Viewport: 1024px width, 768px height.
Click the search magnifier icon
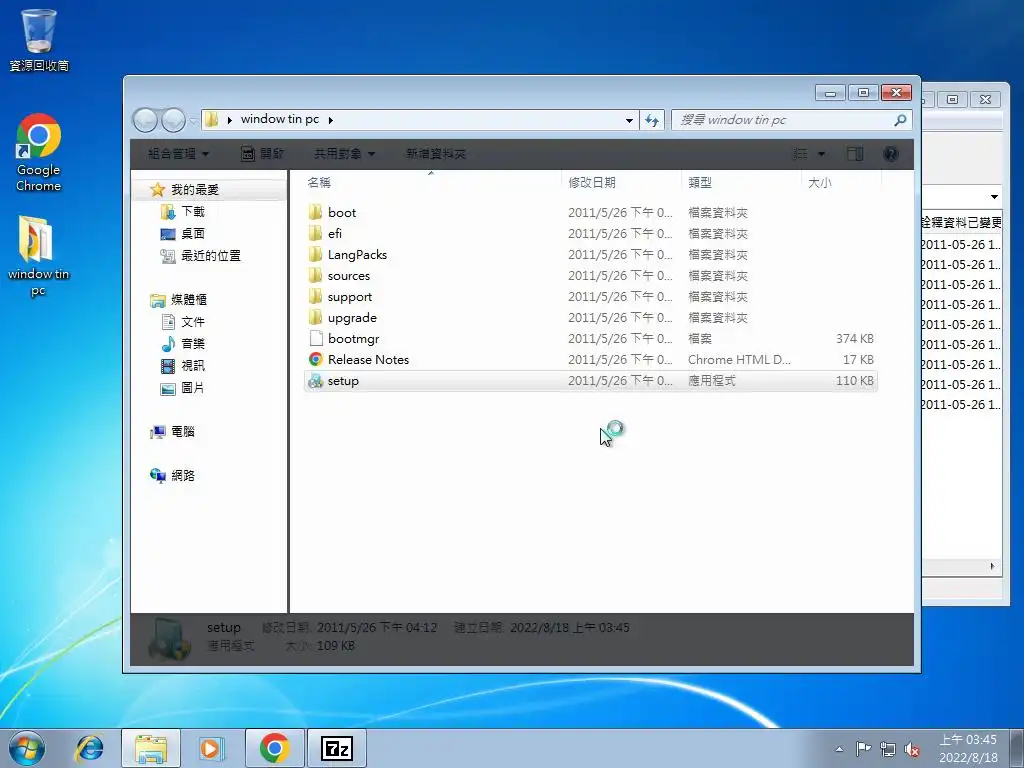(900, 120)
